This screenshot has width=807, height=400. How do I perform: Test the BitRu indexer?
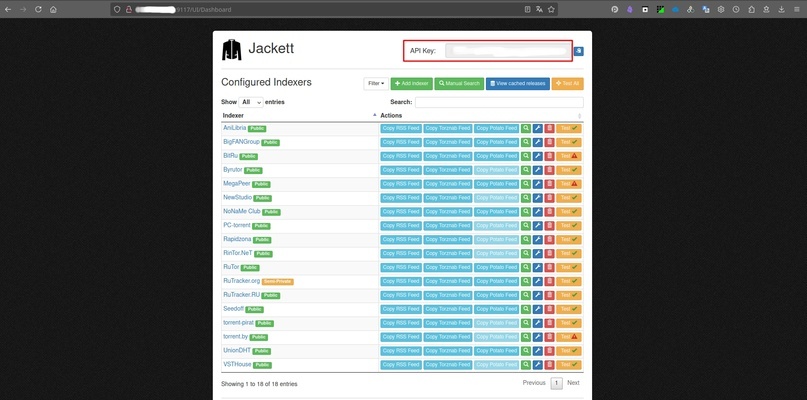pos(569,156)
